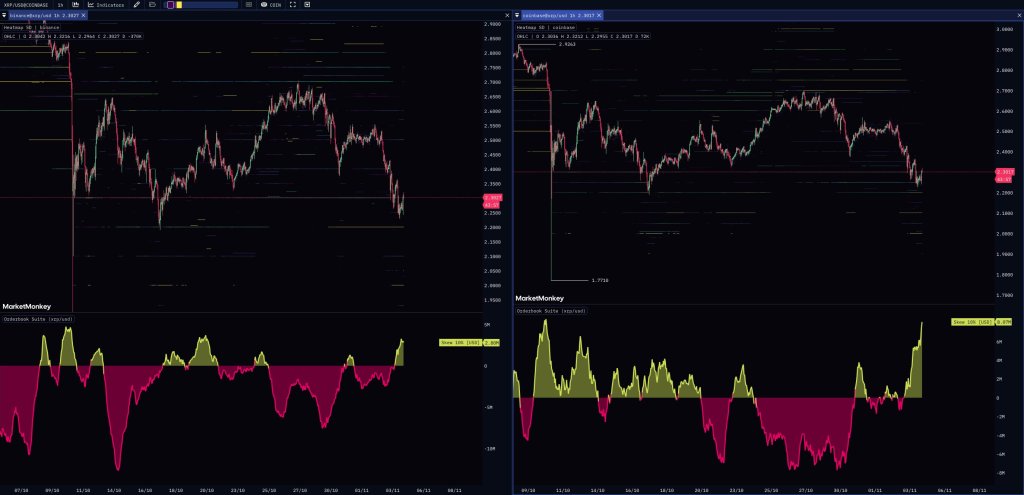Click the grid layout icon in toolbar
This screenshot has height=495, width=1024.
[247, 5]
